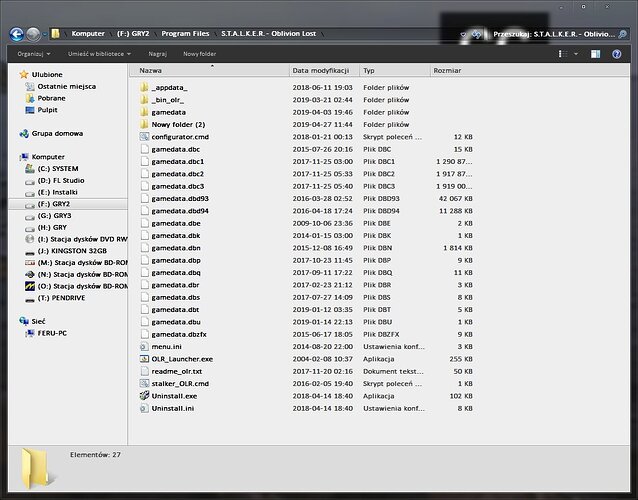Click the change view icon
Screen dimensions: 638x500
[x=563, y=54]
